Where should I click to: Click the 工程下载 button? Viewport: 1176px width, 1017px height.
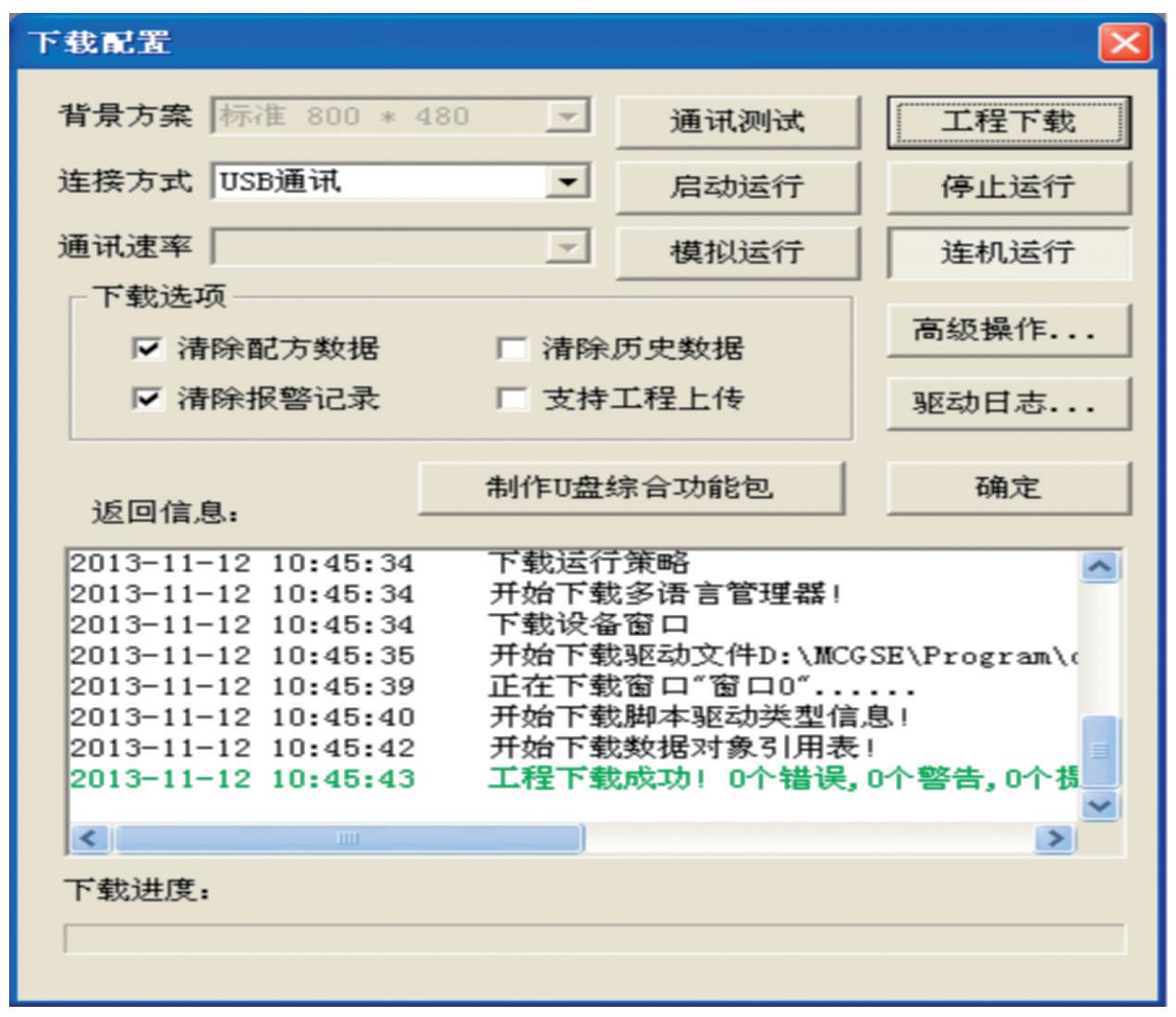click(1008, 122)
